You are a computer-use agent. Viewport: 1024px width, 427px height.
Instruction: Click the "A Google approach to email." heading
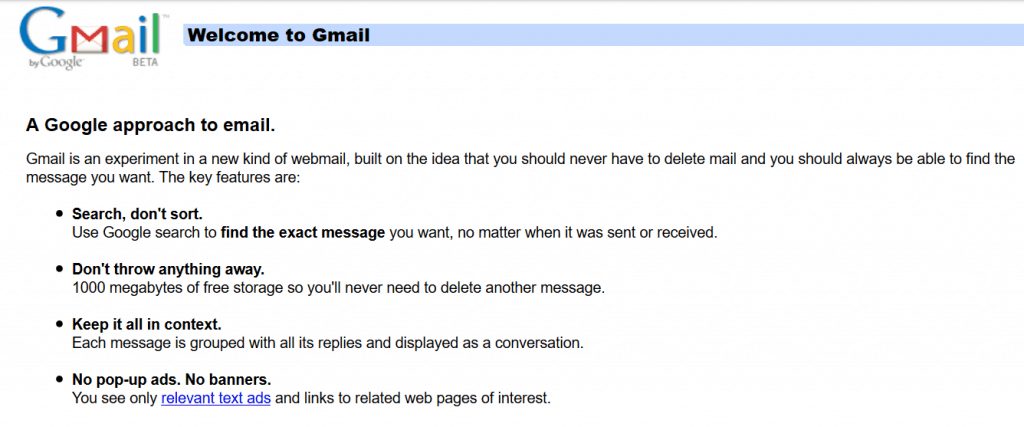click(150, 126)
